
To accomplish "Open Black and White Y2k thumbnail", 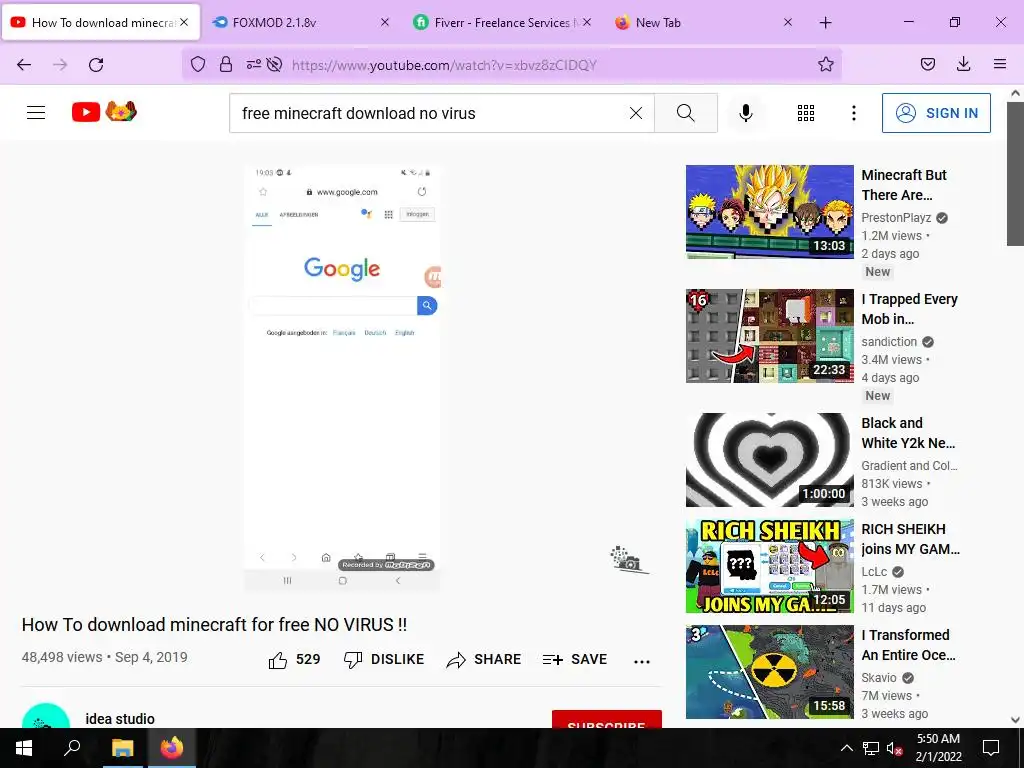I will (x=769, y=460).
